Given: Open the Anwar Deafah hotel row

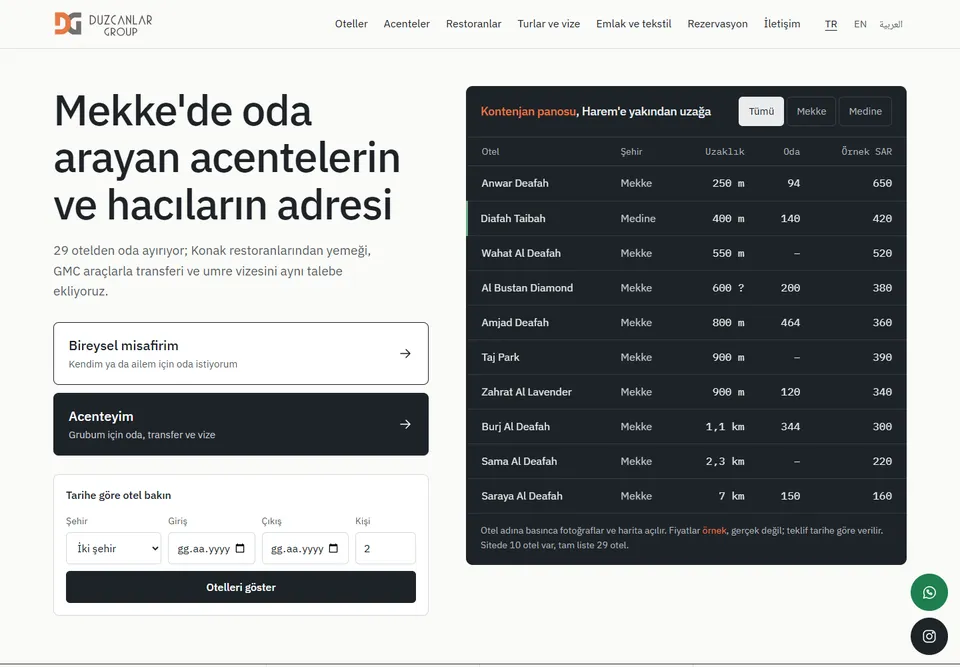Looking at the screenshot, I should (x=686, y=183).
